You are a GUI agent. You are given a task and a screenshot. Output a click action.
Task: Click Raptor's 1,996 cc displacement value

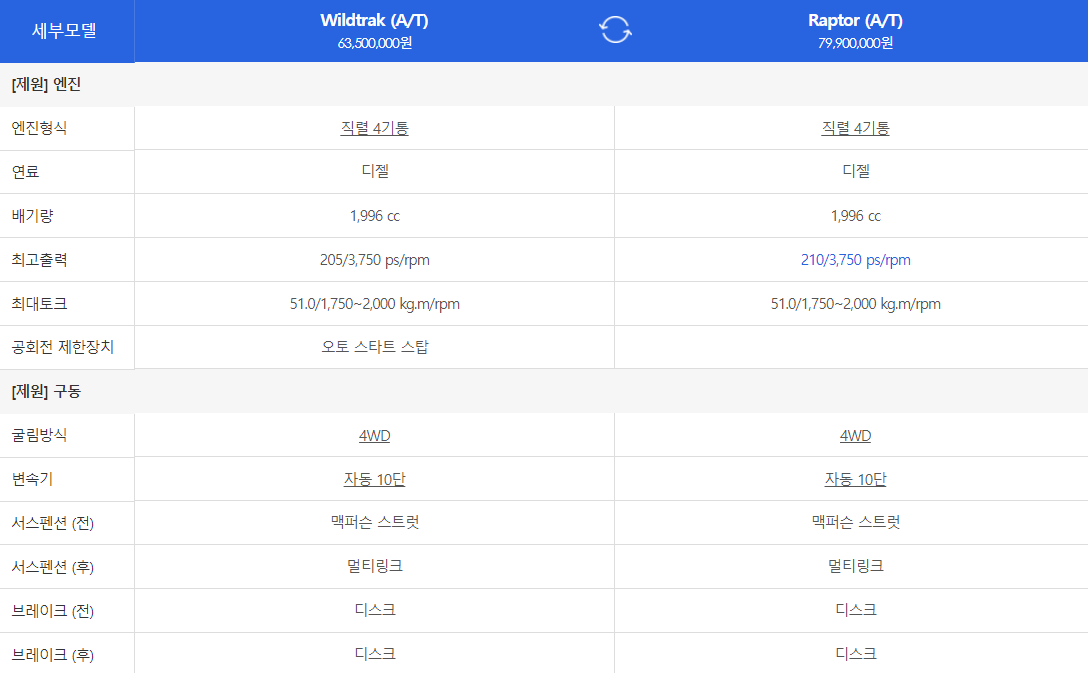tap(856, 216)
